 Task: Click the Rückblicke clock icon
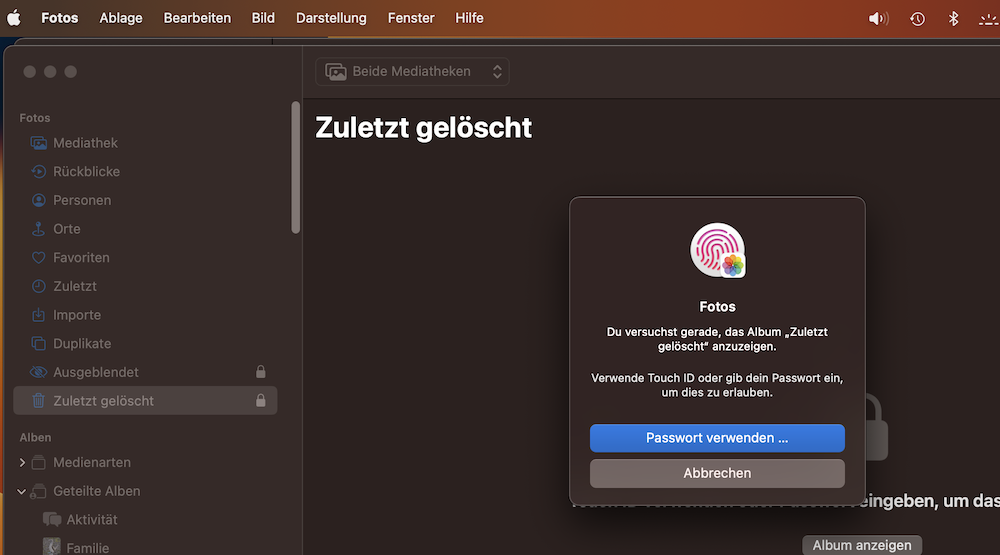click(38, 172)
